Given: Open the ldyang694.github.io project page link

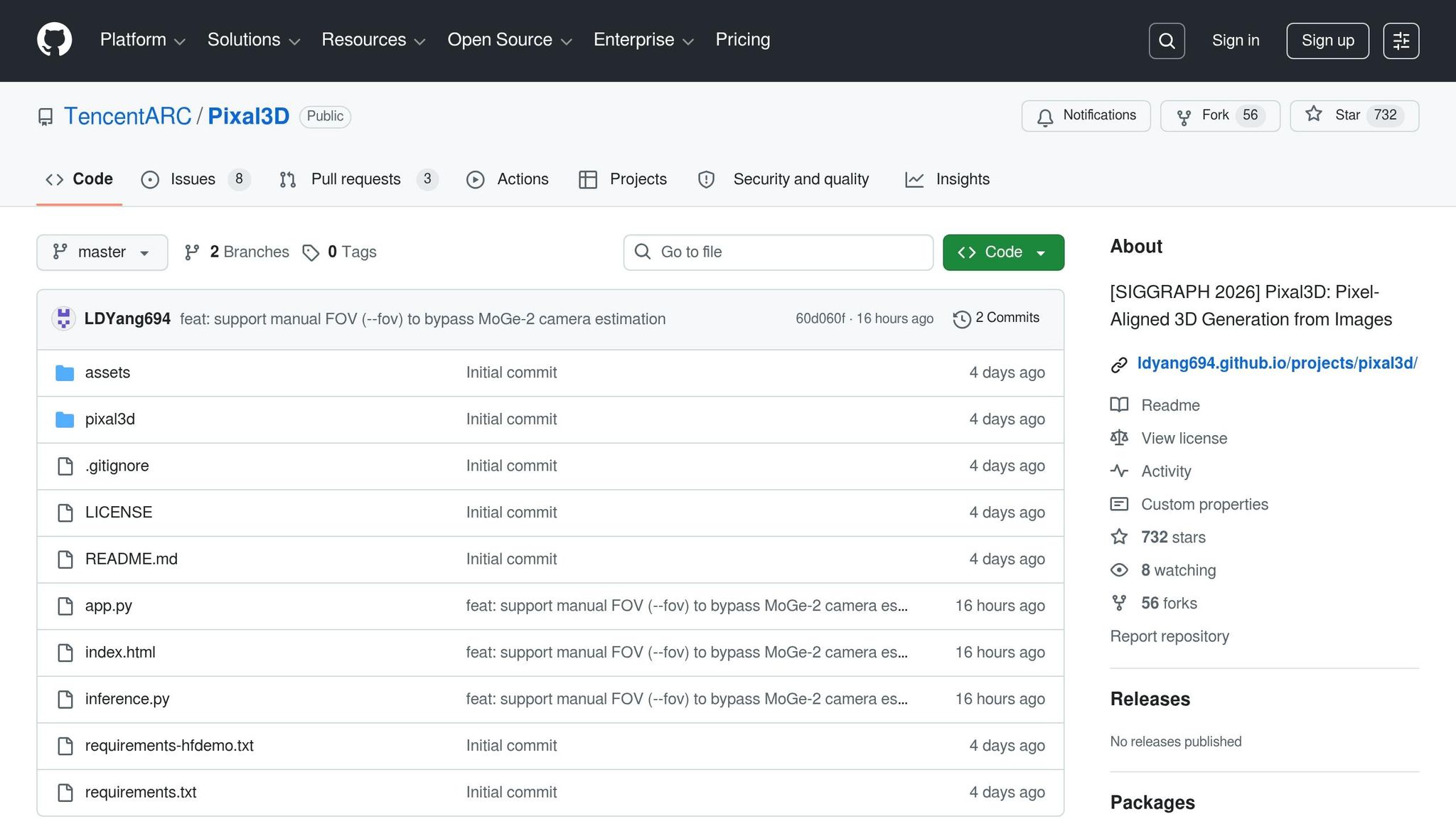Looking at the screenshot, I should [x=1277, y=363].
